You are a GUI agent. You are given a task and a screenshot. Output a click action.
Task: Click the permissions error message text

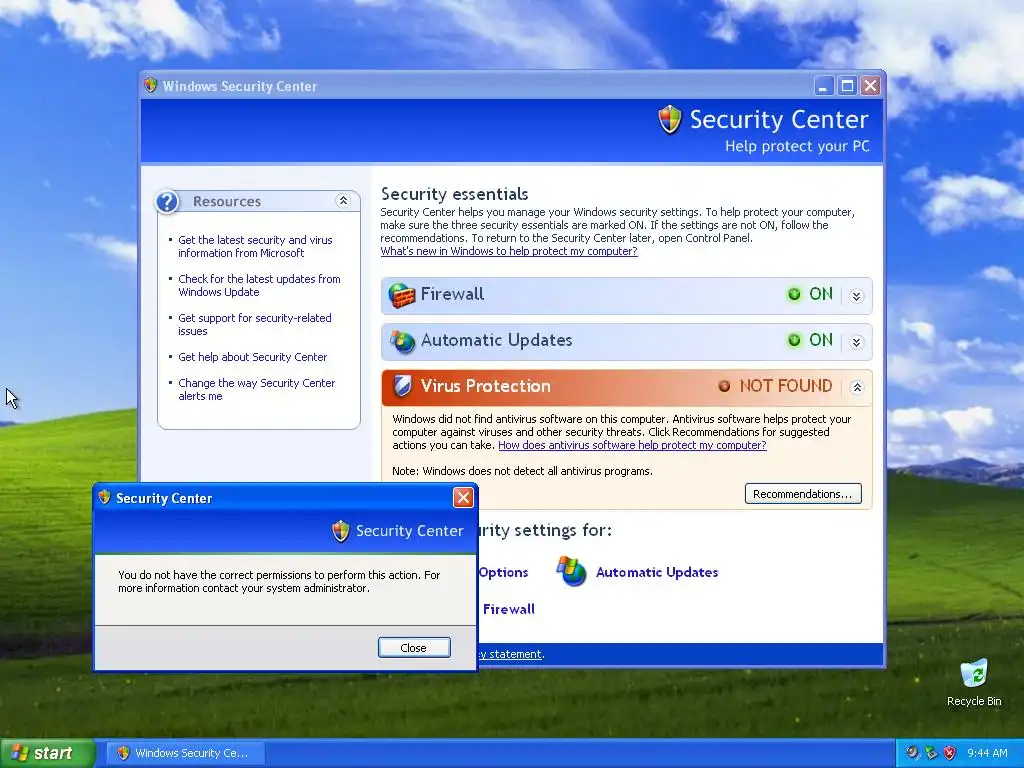[x=279, y=581]
